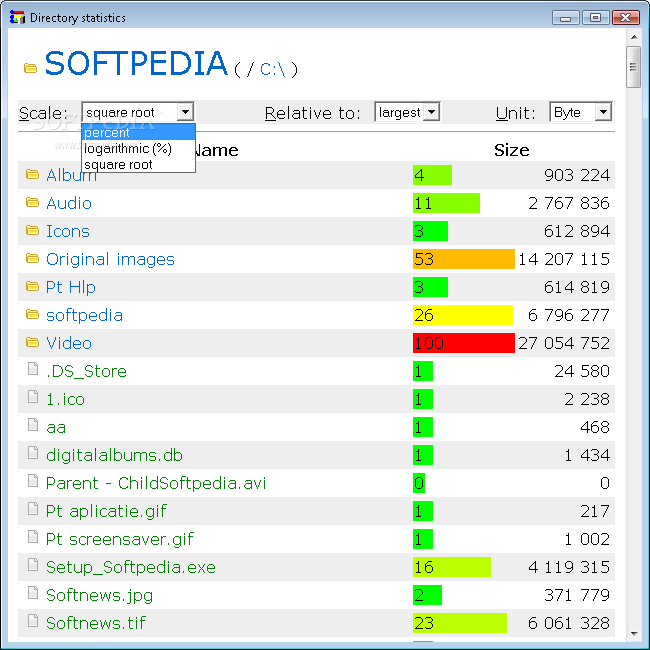Click the folder icon beside SOFTPEDIA heading
650x650 pixels.
[x=30, y=68]
